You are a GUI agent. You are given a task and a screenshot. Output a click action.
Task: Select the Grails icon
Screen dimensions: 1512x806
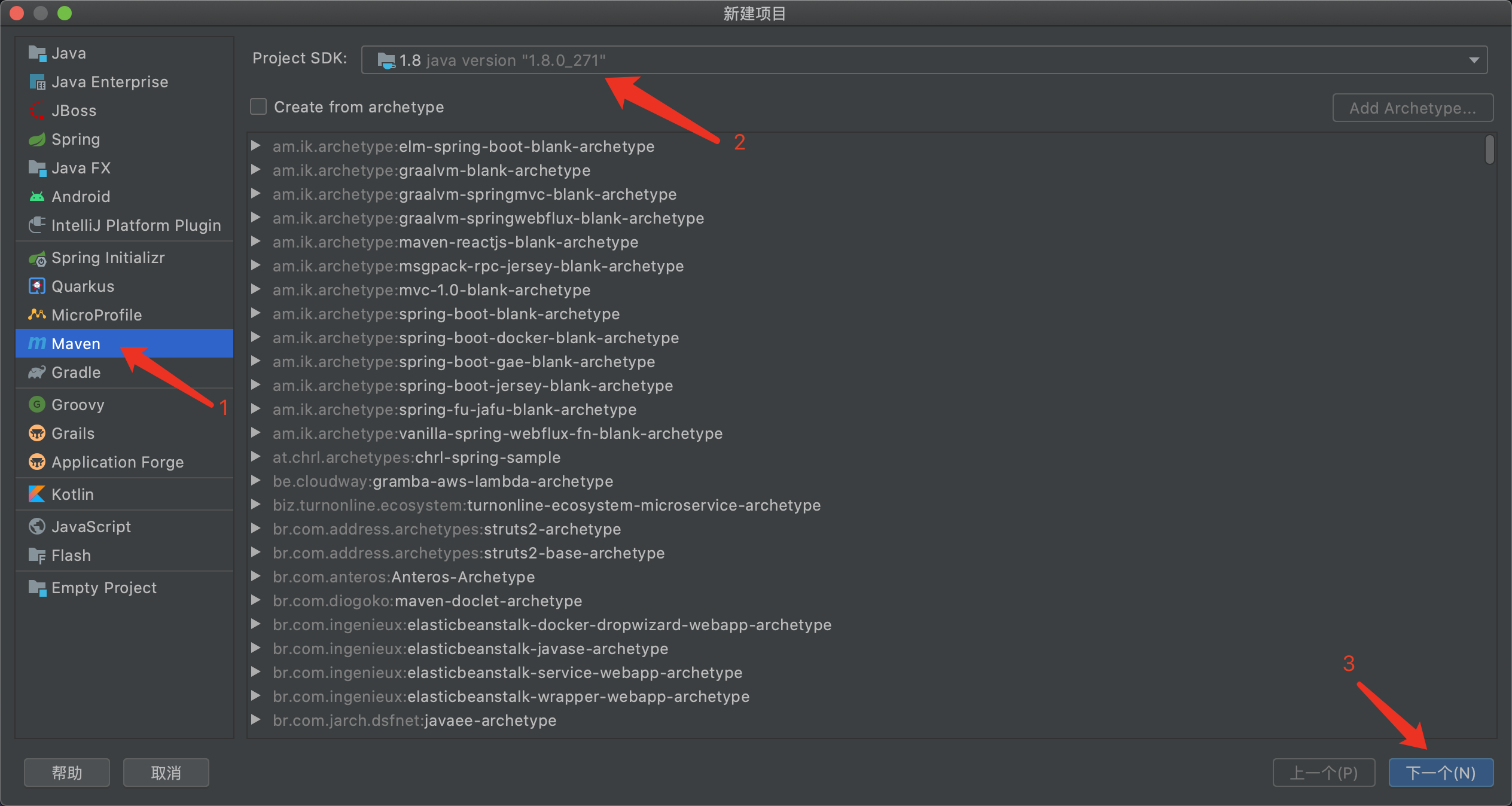pyautogui.click(x=37, y=433)
